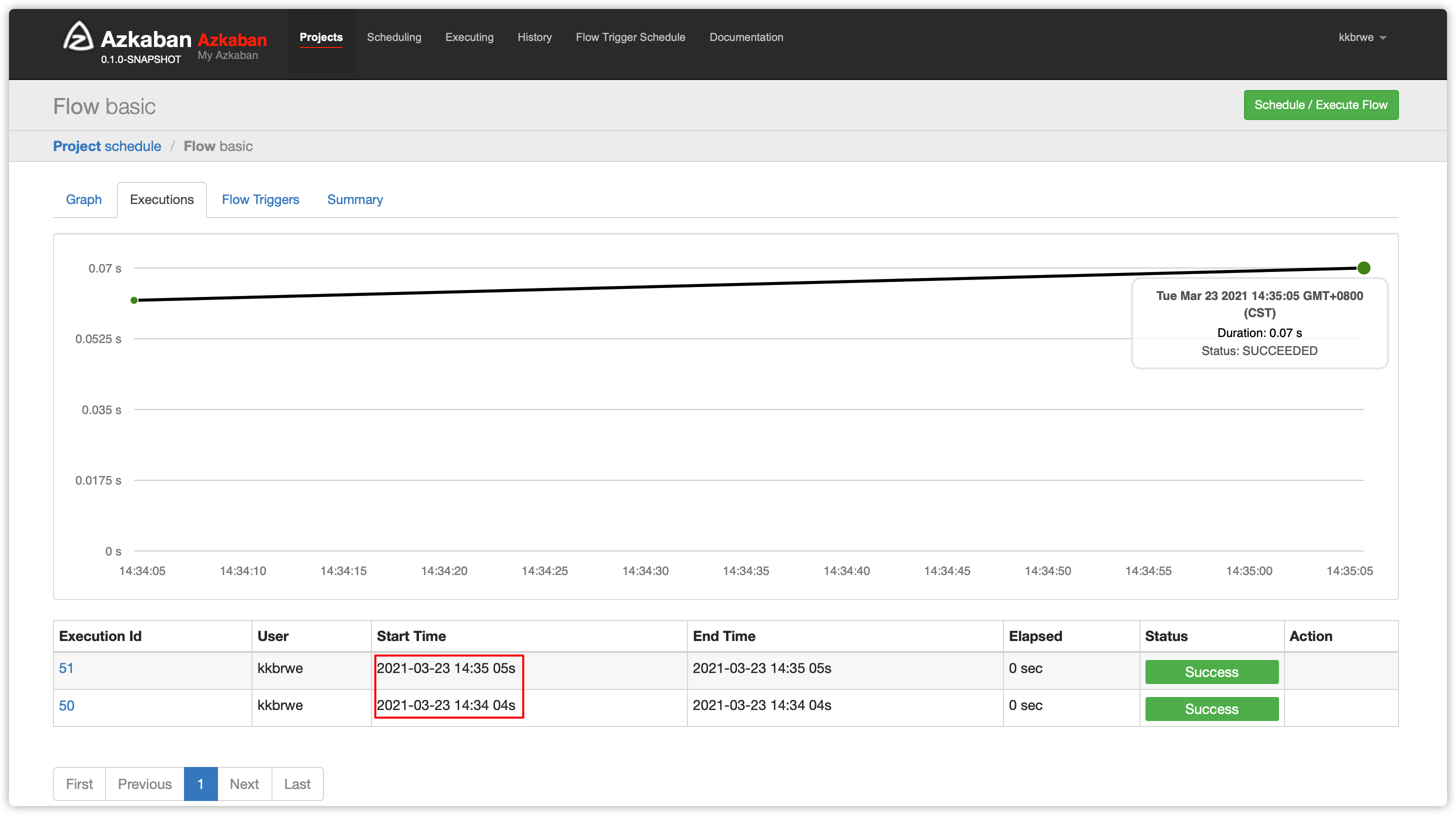The height and width of the screenshot is (815, 1456).
Task: Go to Next page
Action: [244, 784]
